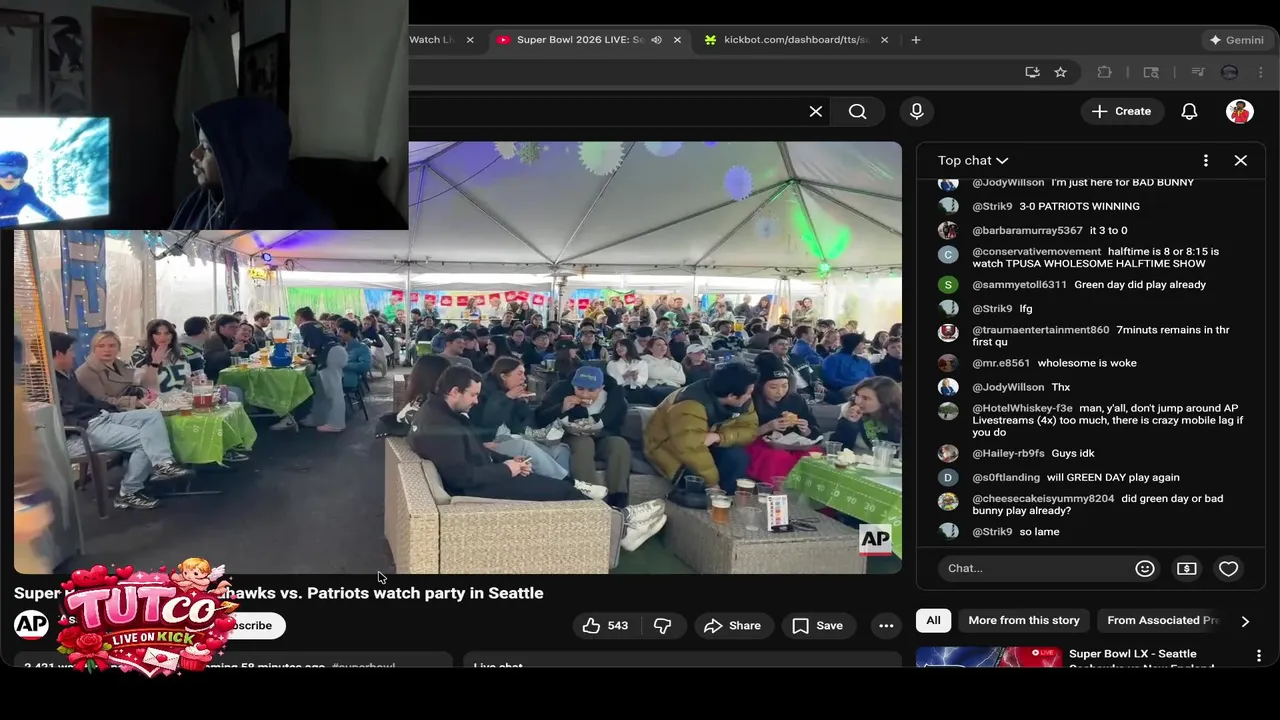The width and height of the screenshot is (1280, 720).
Task: Mute the tab via its speaker icon
Action: pos(656,40)
